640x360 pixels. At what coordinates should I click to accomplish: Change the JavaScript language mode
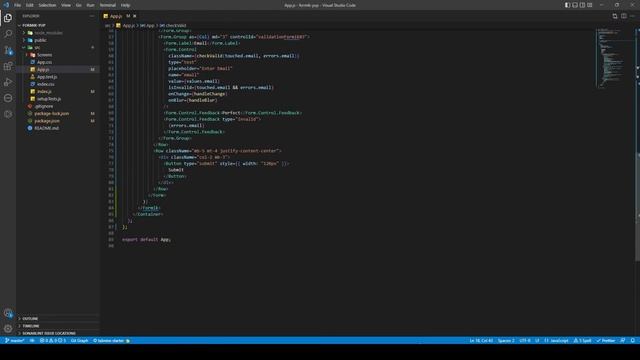coord(556,340)
